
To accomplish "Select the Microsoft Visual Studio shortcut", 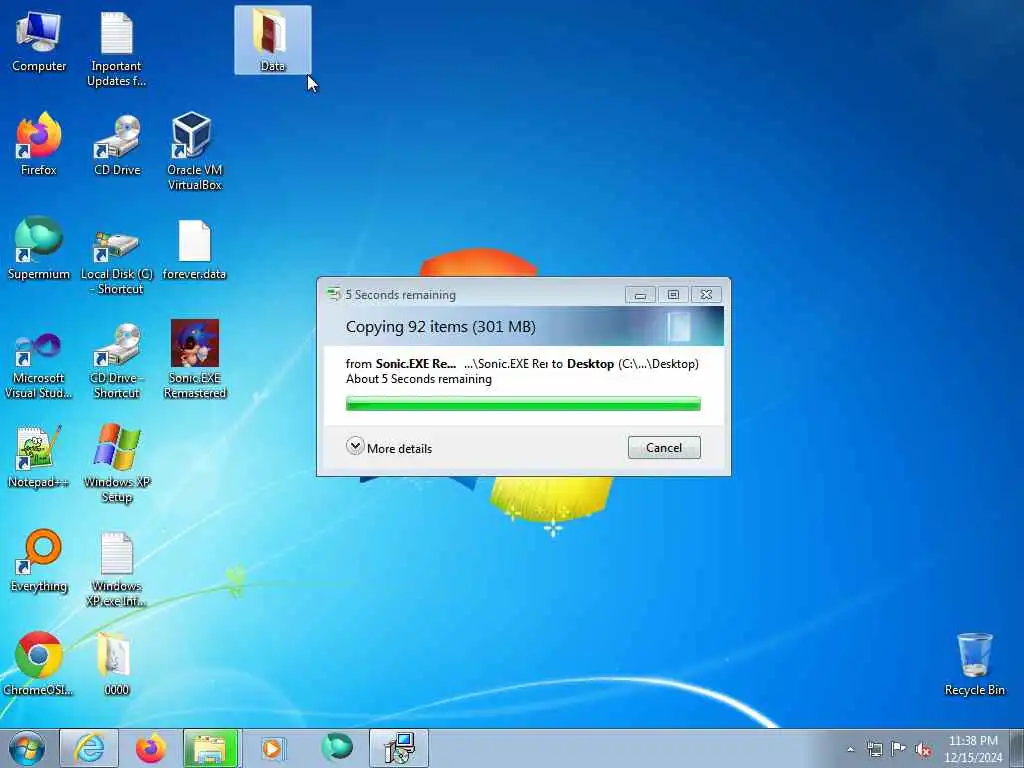I will click(x=39, y=364).
